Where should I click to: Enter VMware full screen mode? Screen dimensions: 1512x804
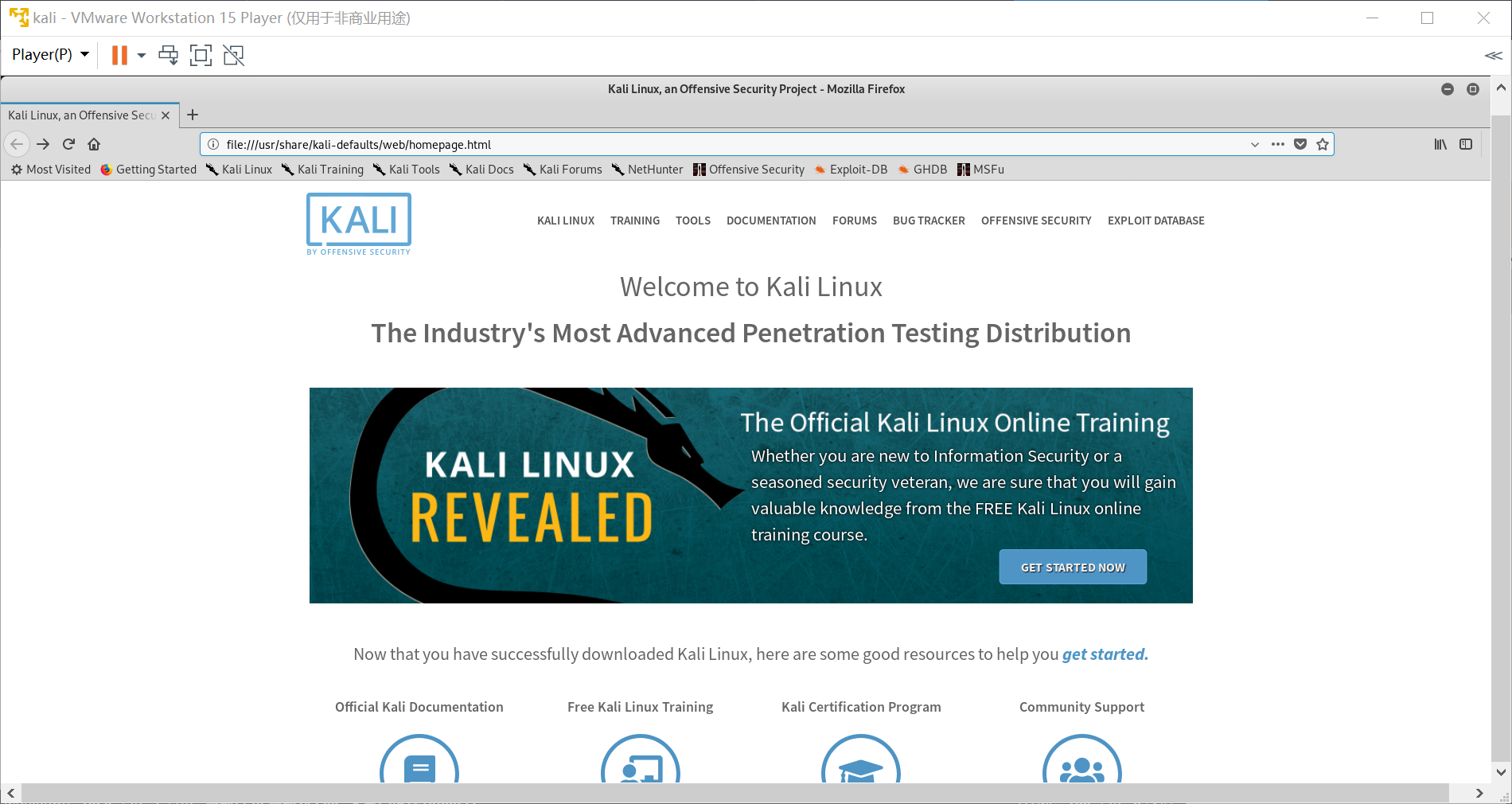[201, 55]
